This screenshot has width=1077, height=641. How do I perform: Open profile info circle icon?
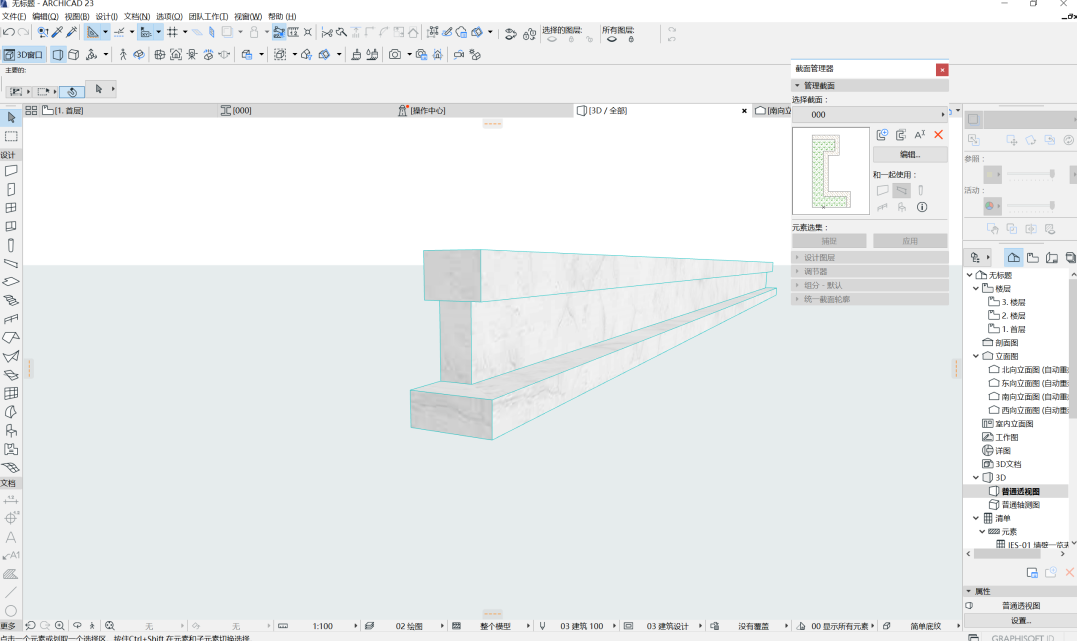tap(922, 207)
